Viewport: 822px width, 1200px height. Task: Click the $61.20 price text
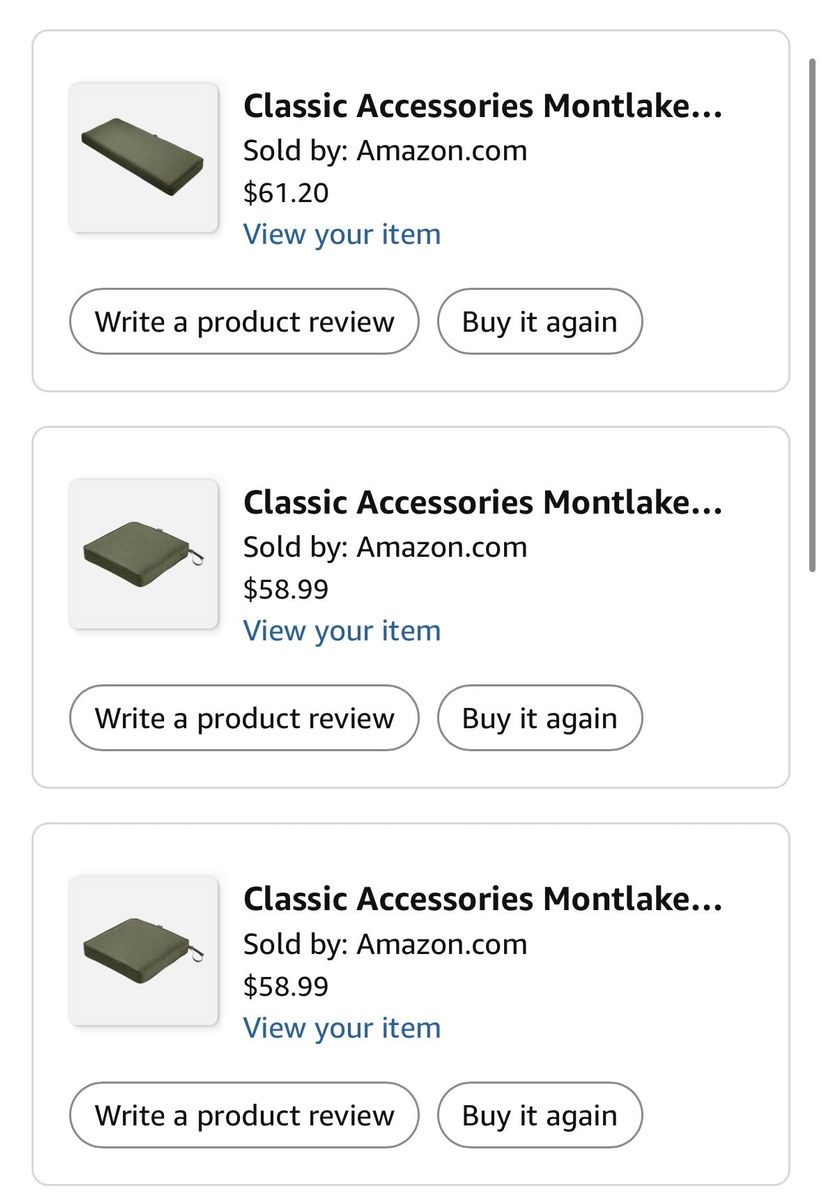(x=286, y=192)
